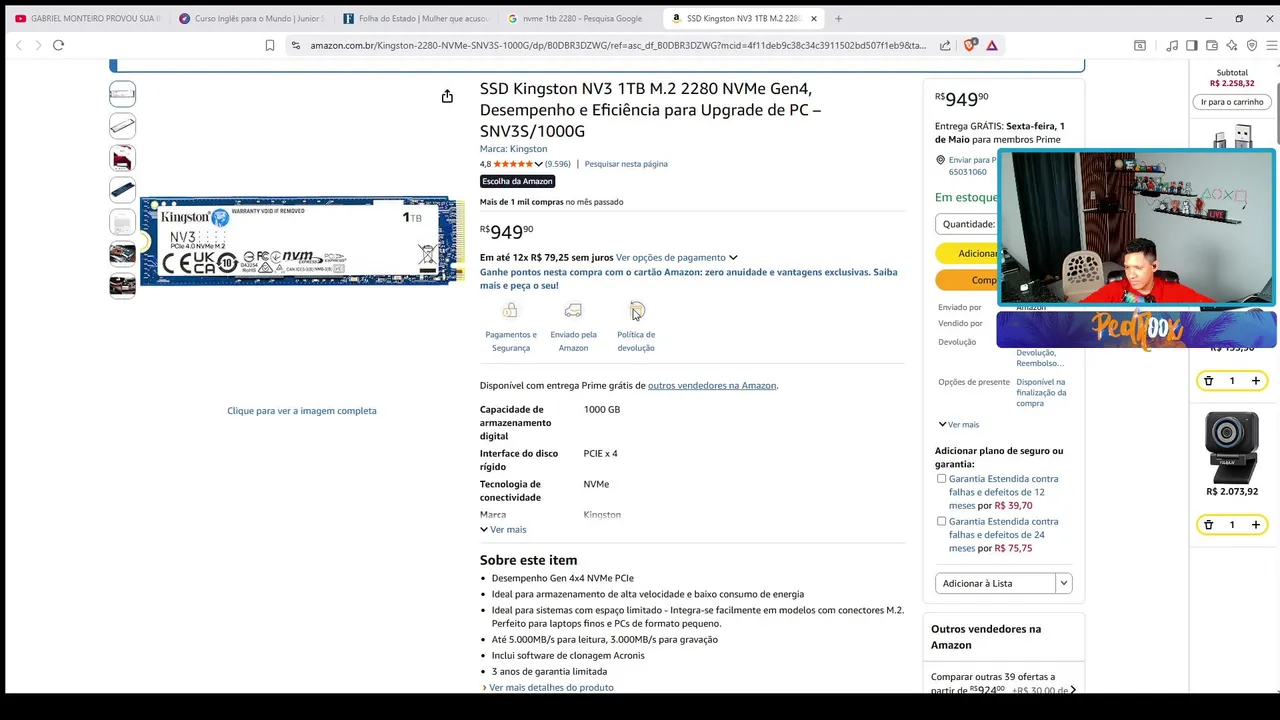The image size is (1280, 720).
Task: Close the SSD Kingston NV3 tab
Action: coord(814,18)
